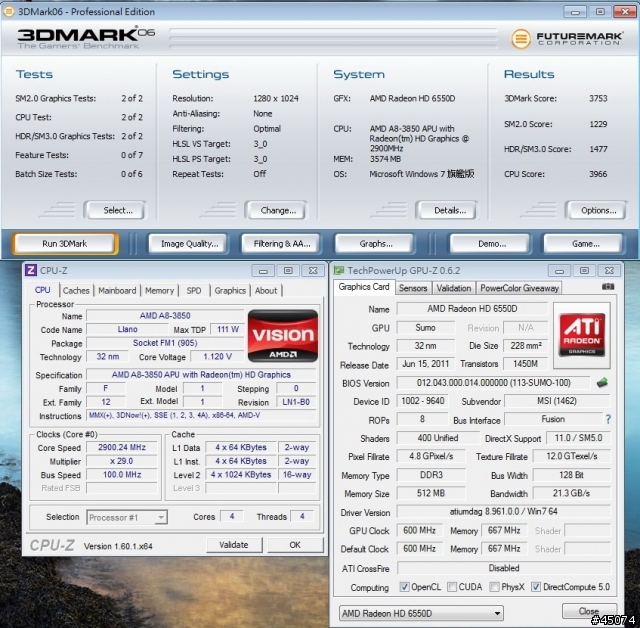Click the Bandwidth value 21.3 GB/s
640x628 pixels.
point(571,493)
